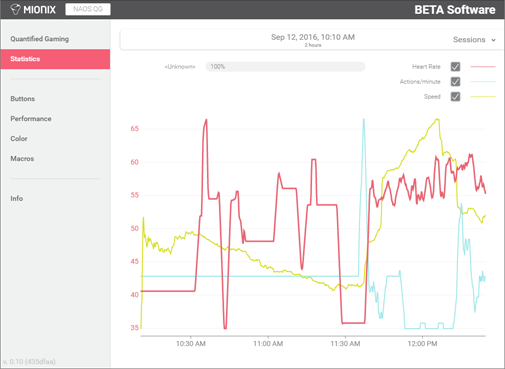505x369 pixels.
Task: Click the Mionix logo icon
Action: pos(15,9)
